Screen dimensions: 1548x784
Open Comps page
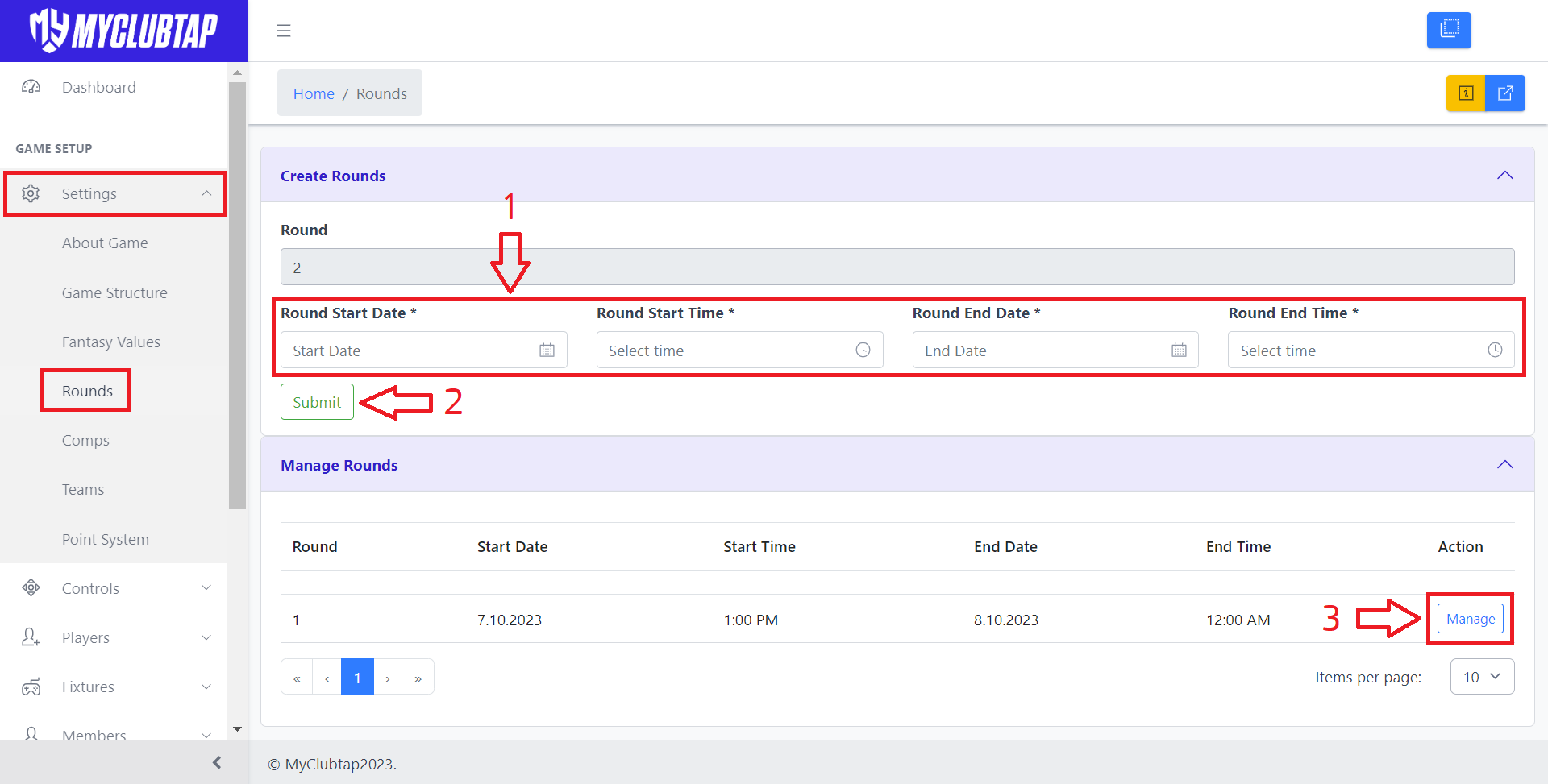click(x=85, y=441)
